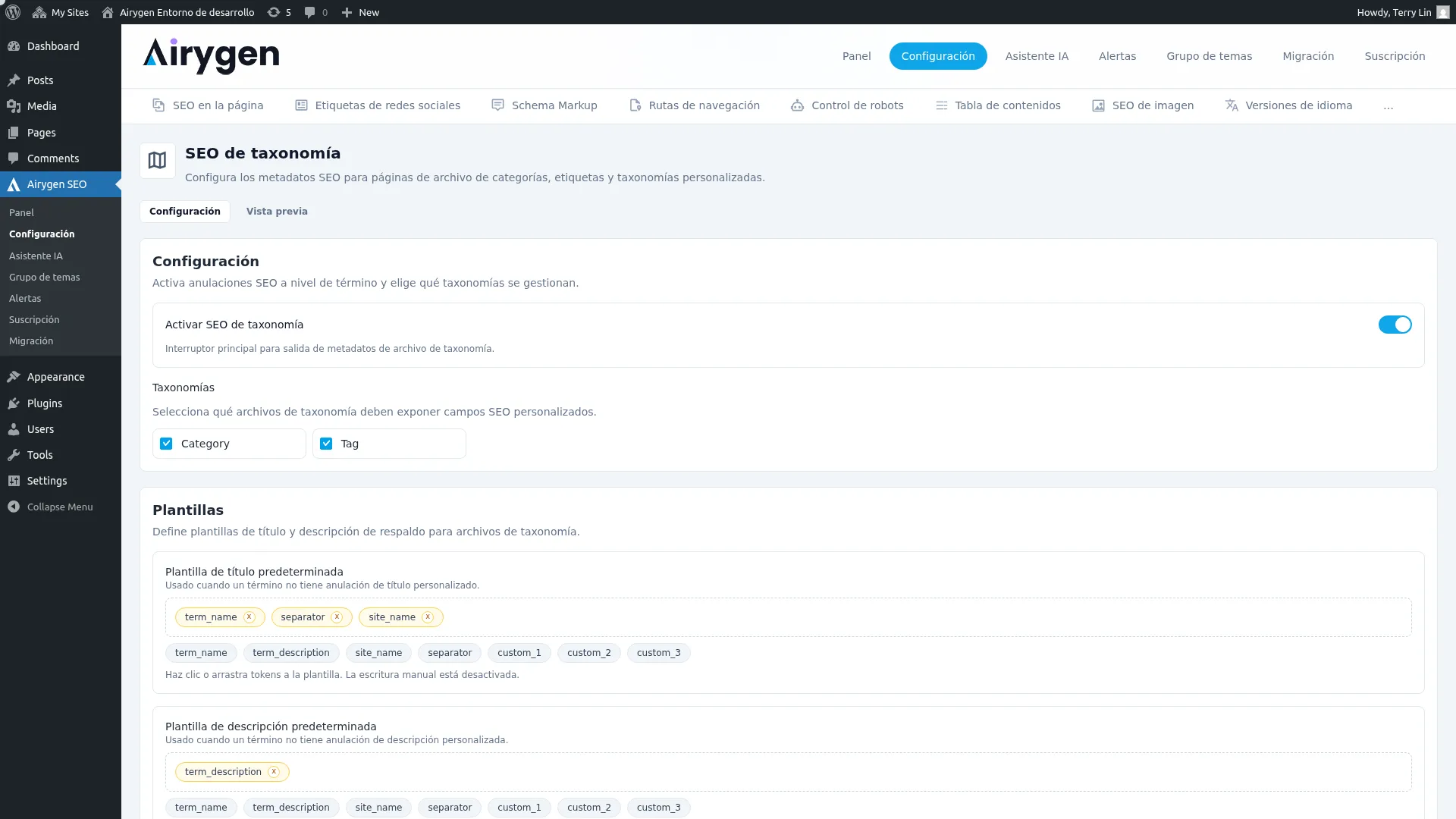The image size is (1456, 819).
Task: Click the Etiquetas de redes sociales icon
Action: coord(301,105)
